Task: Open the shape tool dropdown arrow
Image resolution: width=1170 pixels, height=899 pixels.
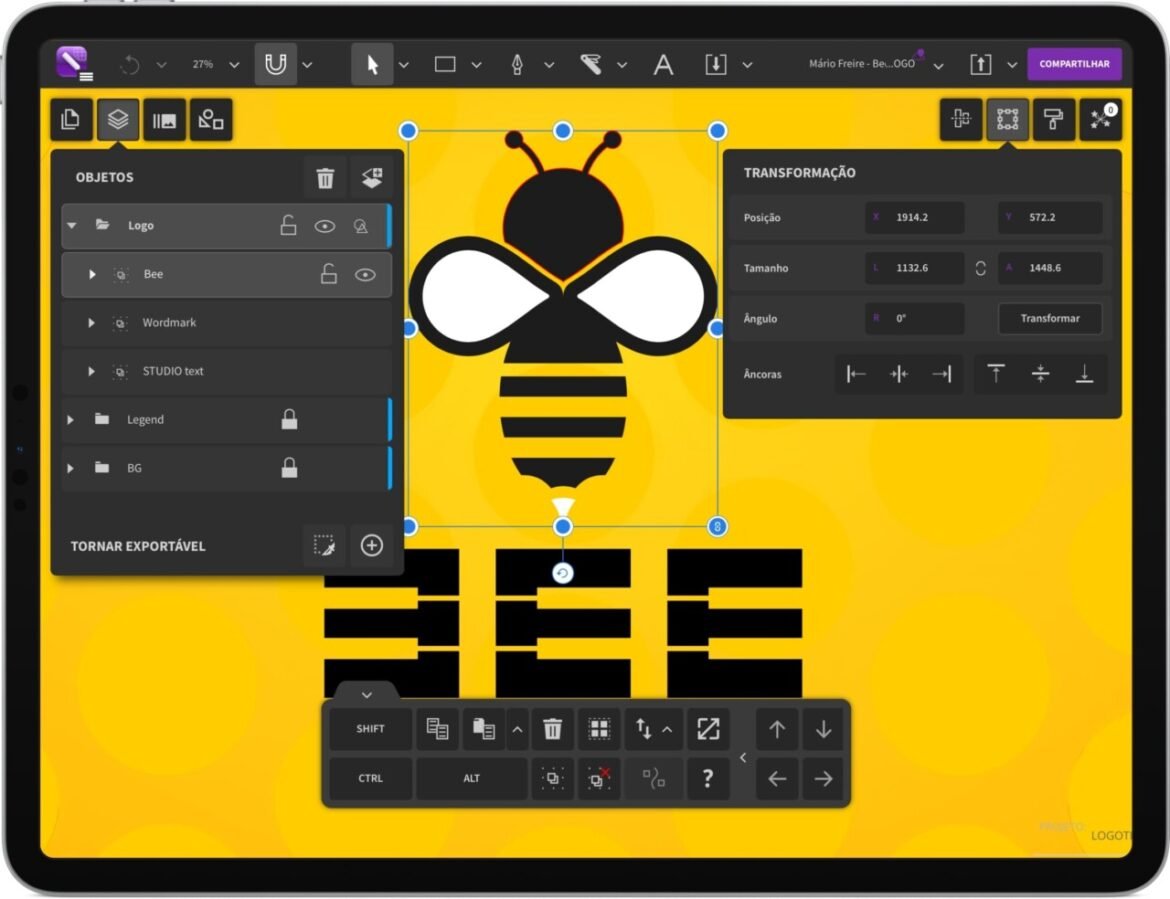Action: pyautogui.click(x=476, y=65)
